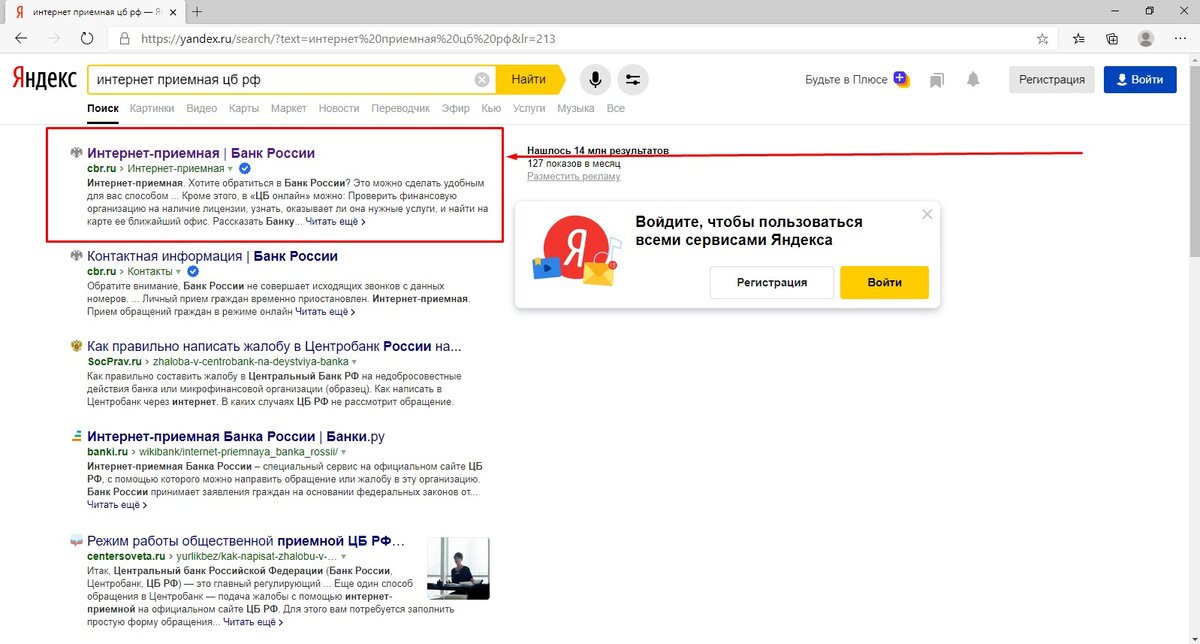Switch to Кью search tab
Image resolution: width=1200 pixels, height=644 pixels.
point(491,108)
